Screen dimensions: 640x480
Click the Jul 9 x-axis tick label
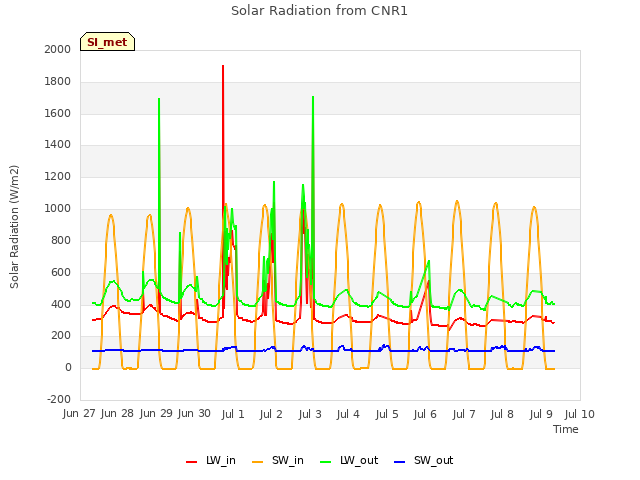(541, 414)
